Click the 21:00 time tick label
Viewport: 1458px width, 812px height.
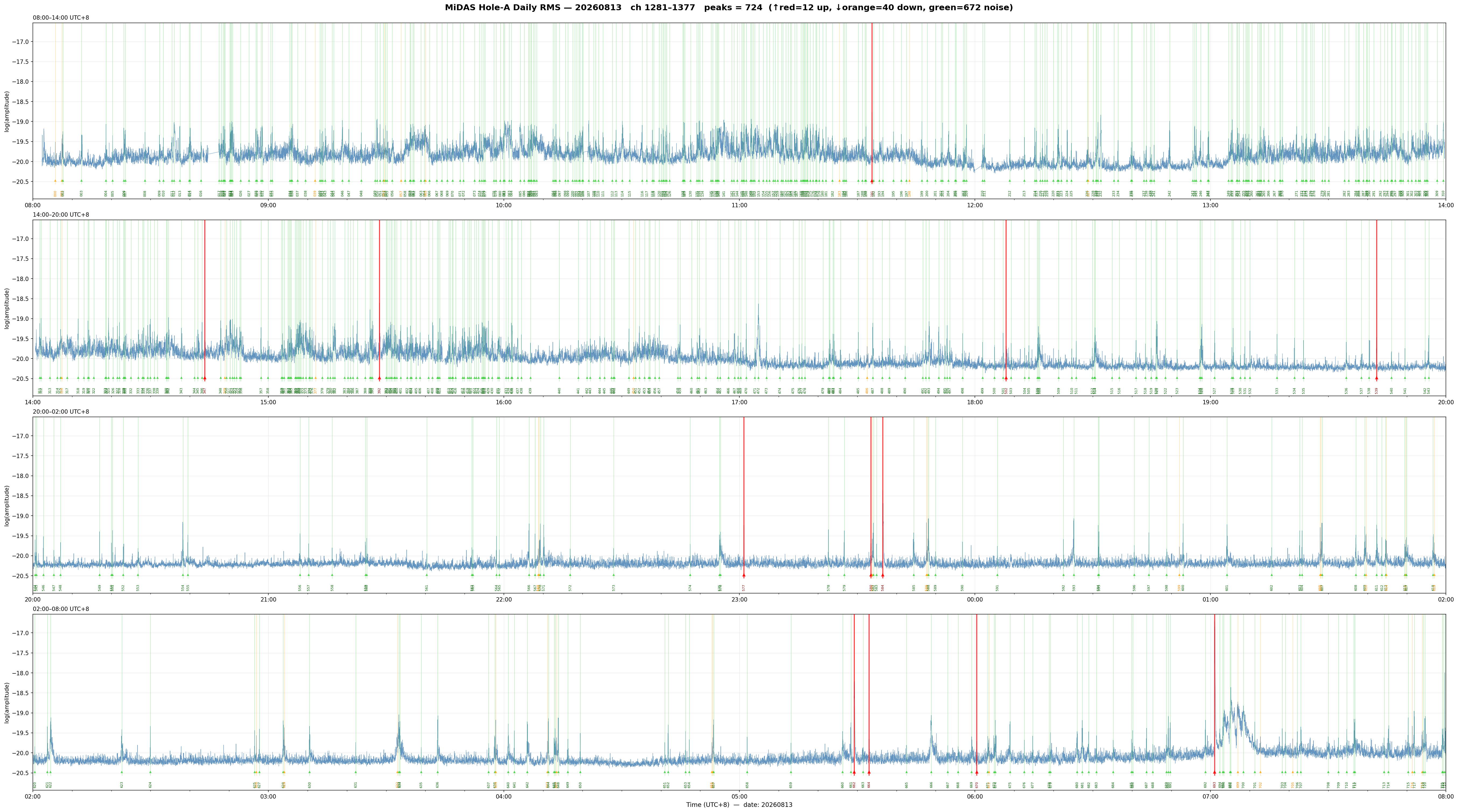click(268, 599)
